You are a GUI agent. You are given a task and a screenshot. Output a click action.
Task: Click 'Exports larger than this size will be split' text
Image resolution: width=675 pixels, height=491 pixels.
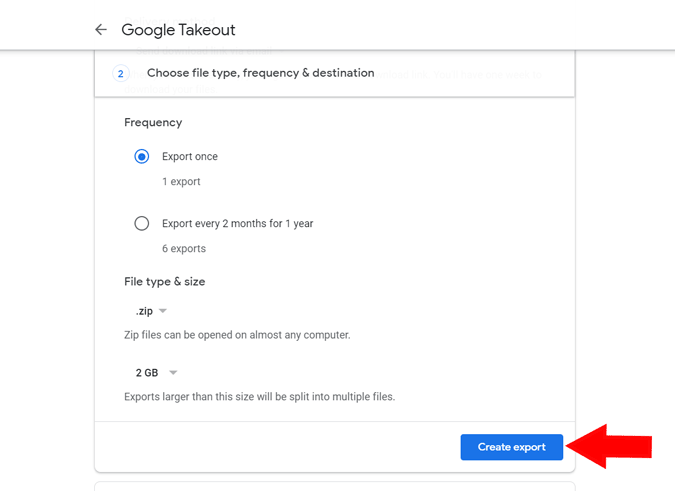(x=260, y=396)
